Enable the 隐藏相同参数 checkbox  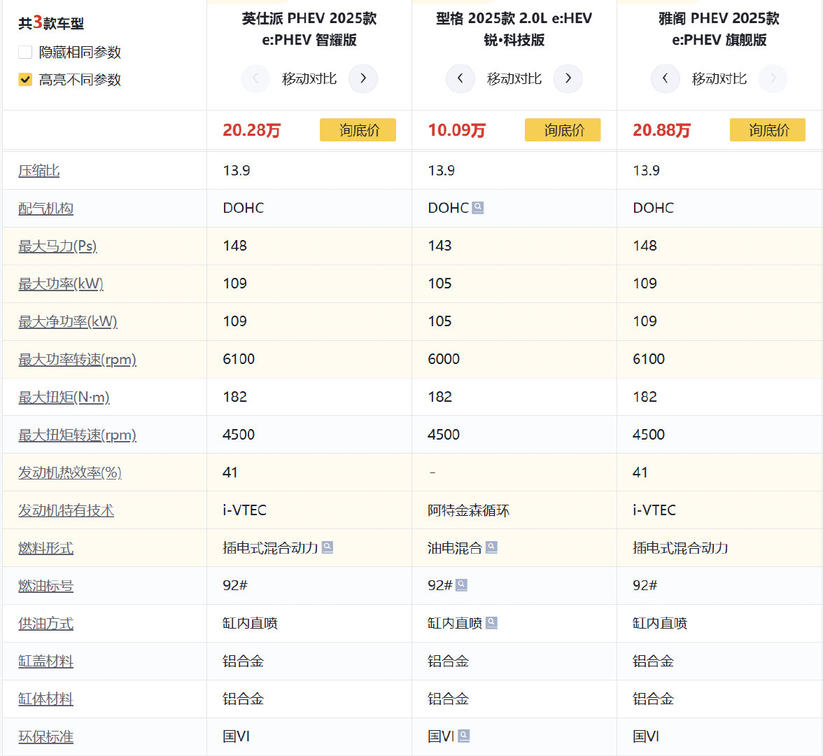pos(25,52)
